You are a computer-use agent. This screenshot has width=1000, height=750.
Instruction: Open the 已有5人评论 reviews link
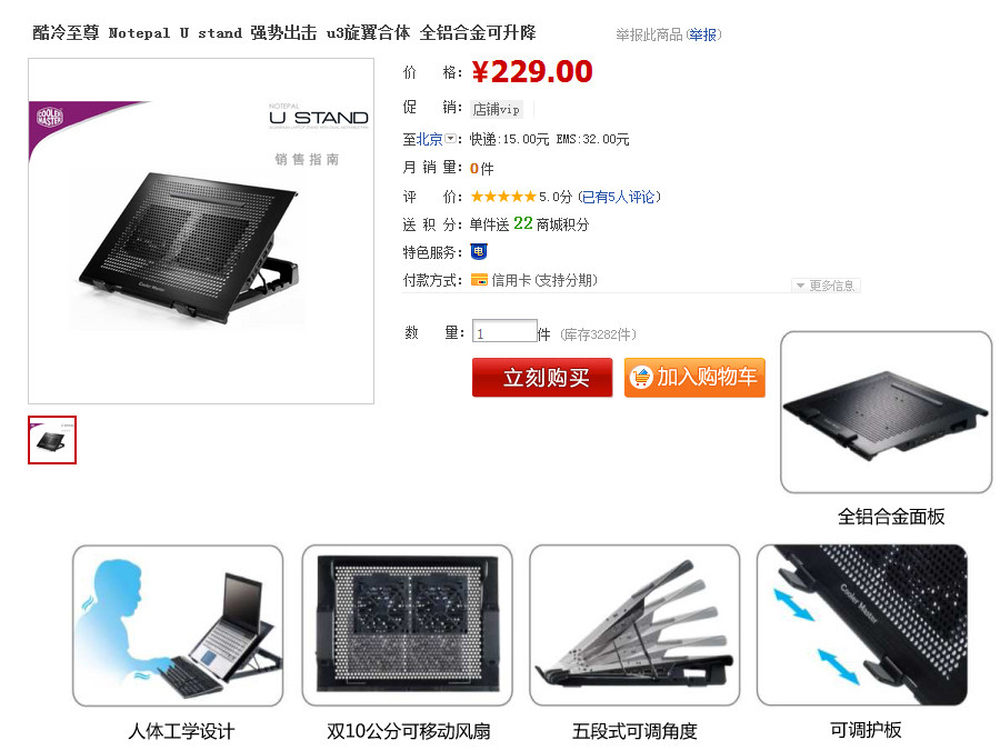coord(619,197)
